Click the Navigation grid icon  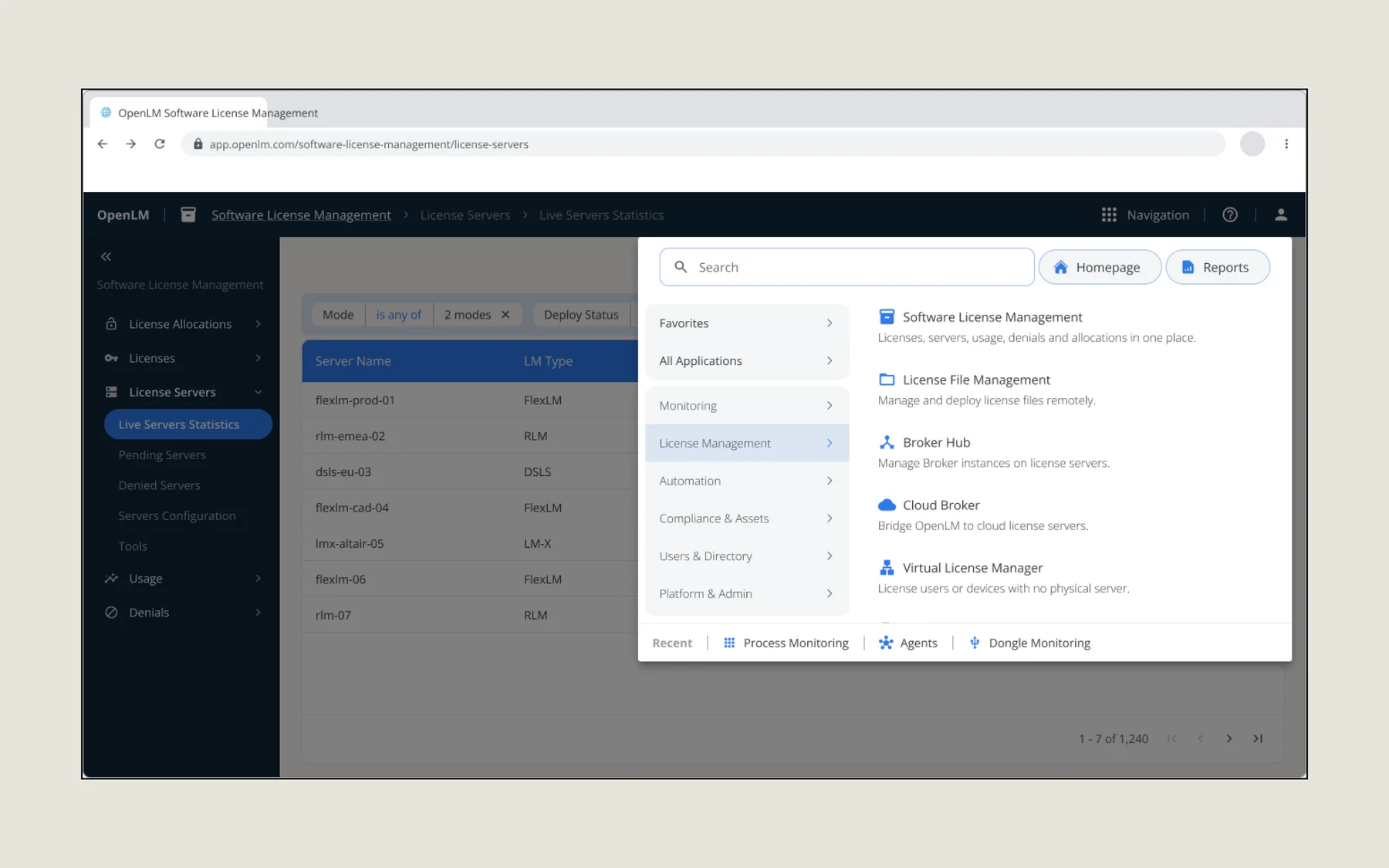(1109, 215)
